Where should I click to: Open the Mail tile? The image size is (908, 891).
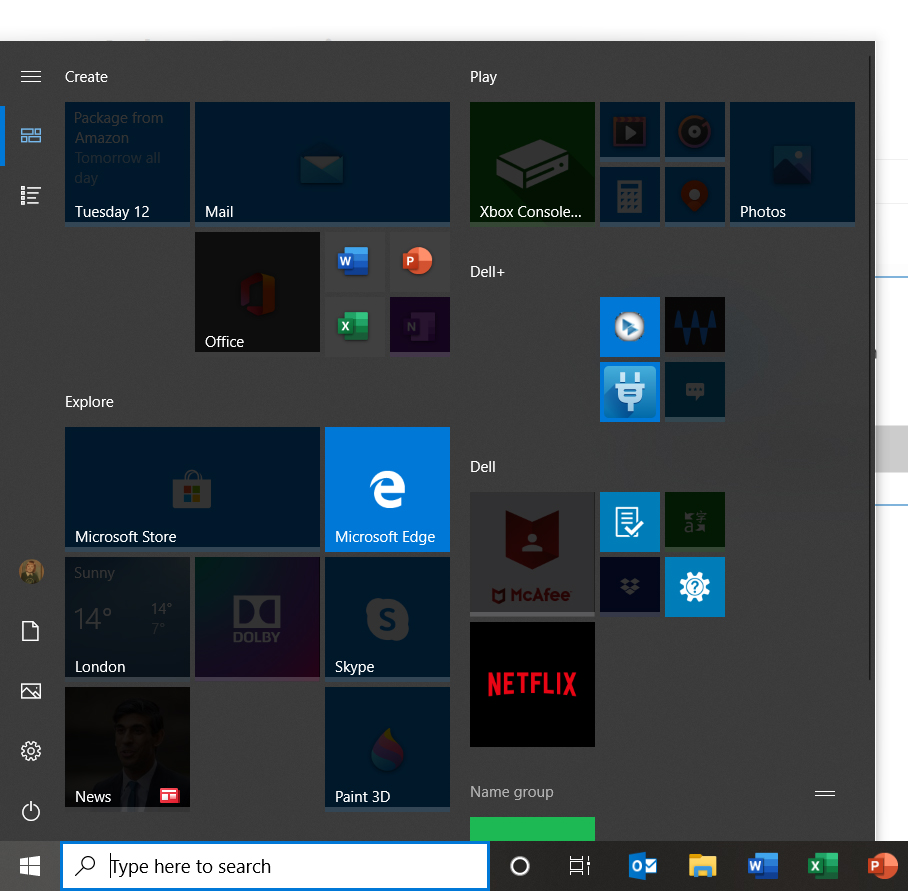pyautogui.click(x=322, y=162)
